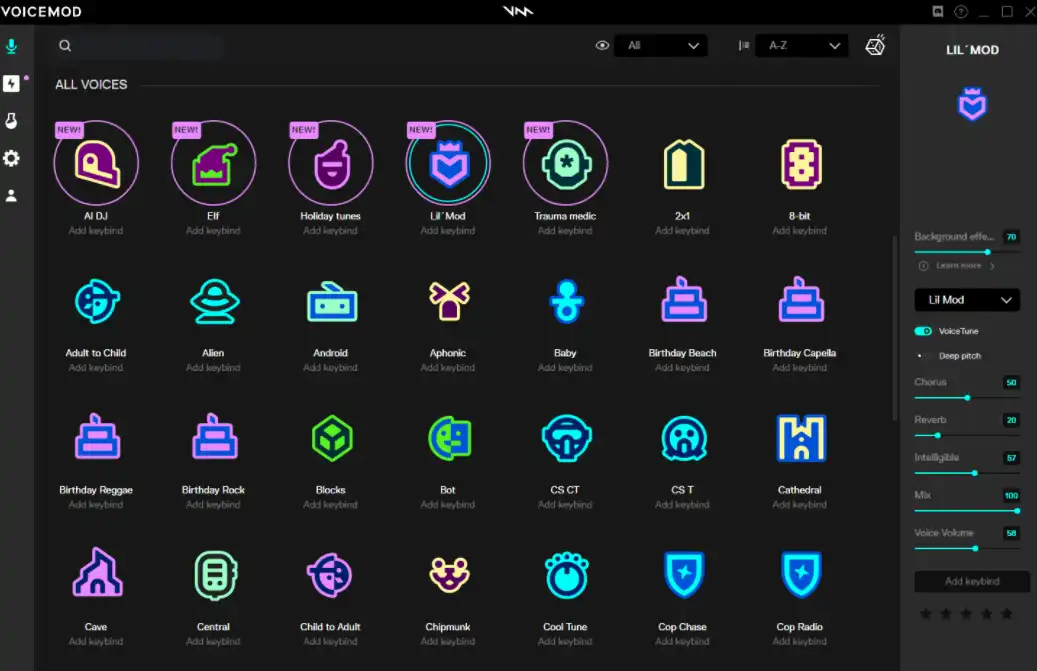1037x671 pixels.
Task: Pick the Birthday Capella voice
Action: 801,299
